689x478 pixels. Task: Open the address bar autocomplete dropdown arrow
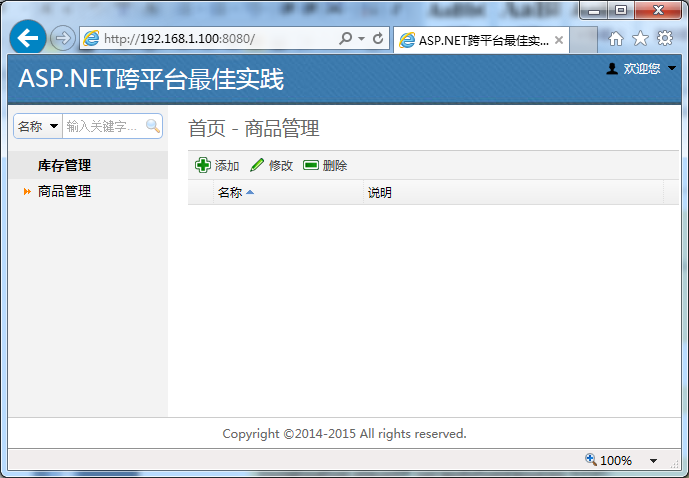(361, 39)
